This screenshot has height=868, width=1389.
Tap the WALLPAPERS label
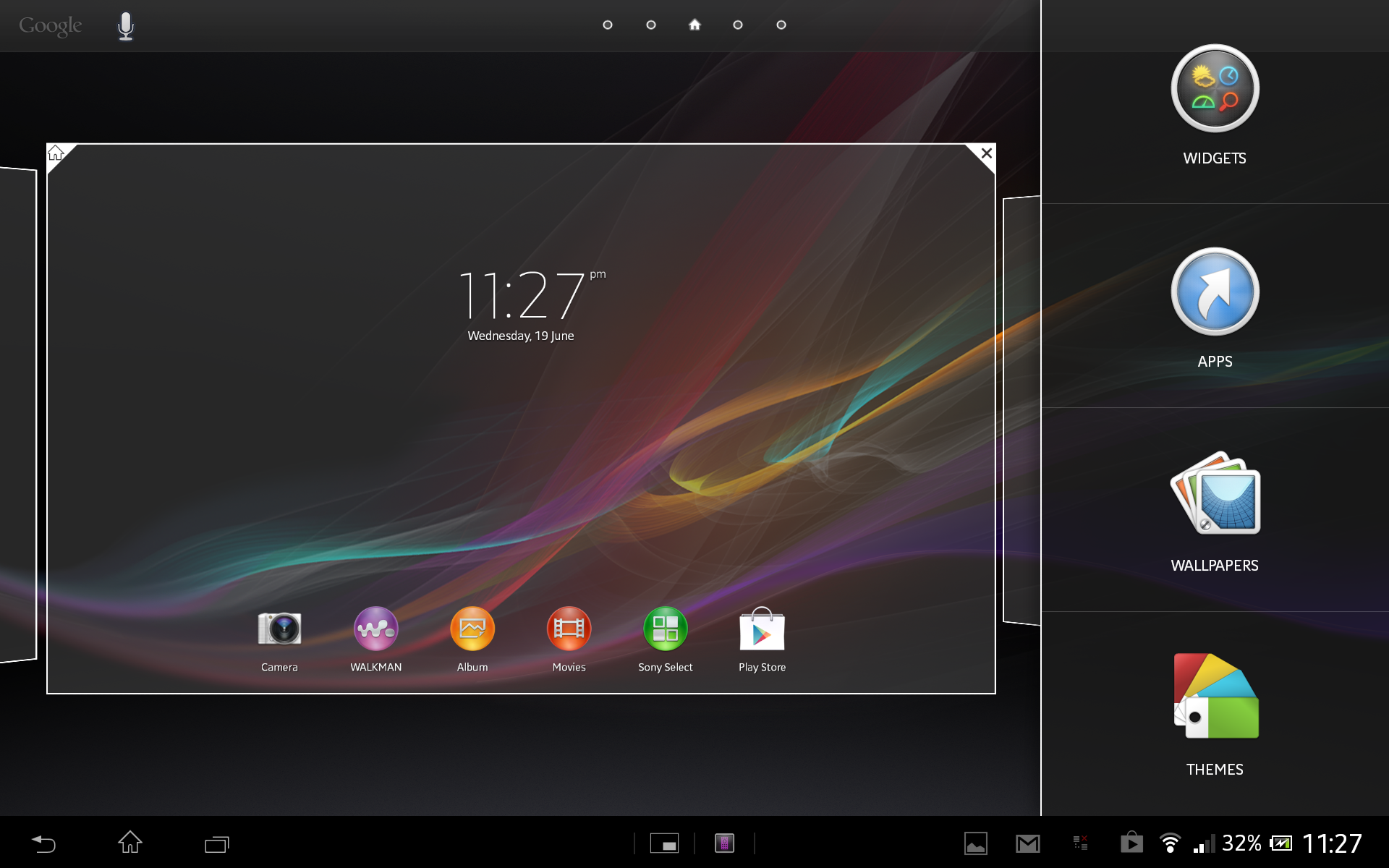click(x=1215, y=566)
